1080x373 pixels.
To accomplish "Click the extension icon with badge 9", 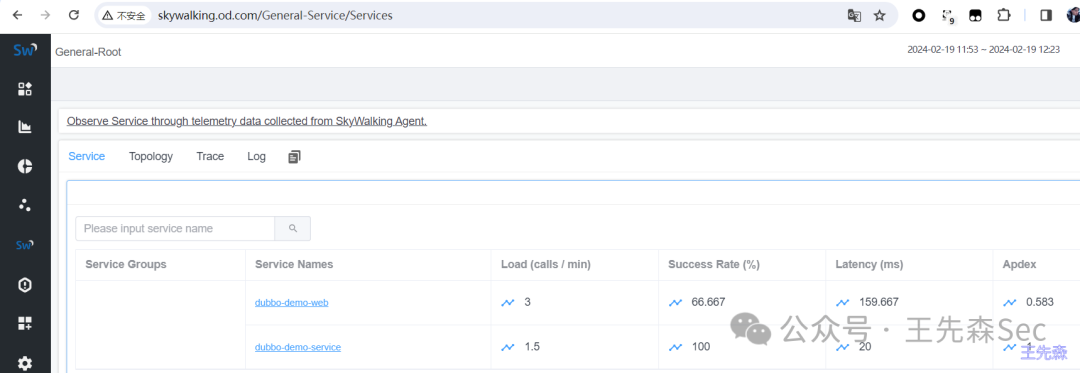I will pos(948,17).
